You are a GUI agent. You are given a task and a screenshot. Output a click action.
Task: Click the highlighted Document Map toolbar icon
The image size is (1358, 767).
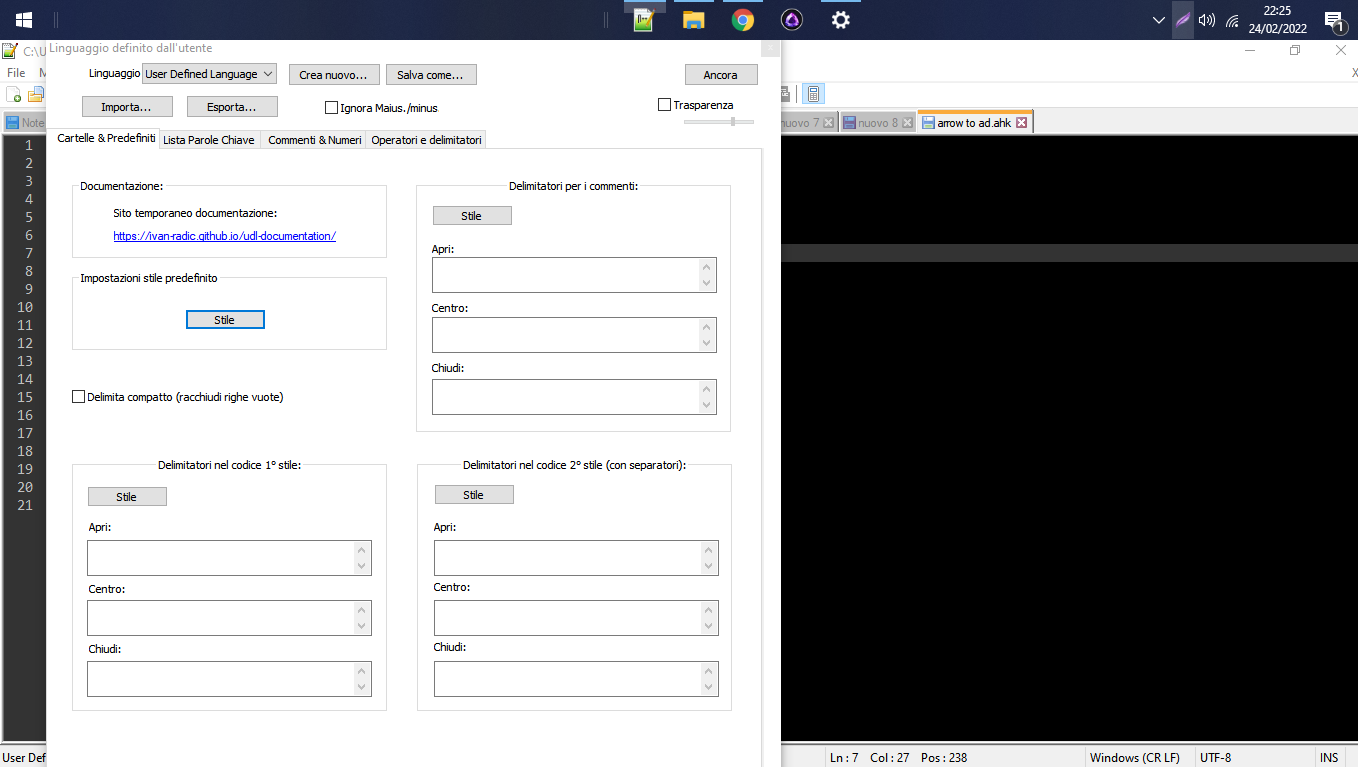point(813,93)
